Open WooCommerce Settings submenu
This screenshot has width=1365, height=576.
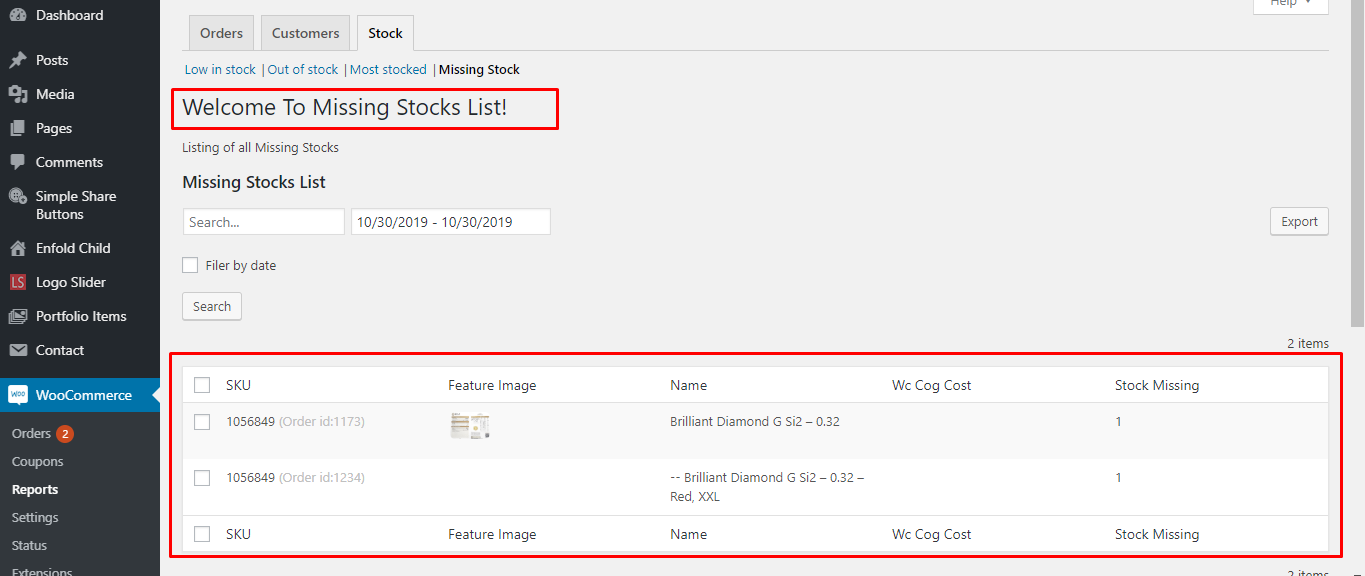35,518
